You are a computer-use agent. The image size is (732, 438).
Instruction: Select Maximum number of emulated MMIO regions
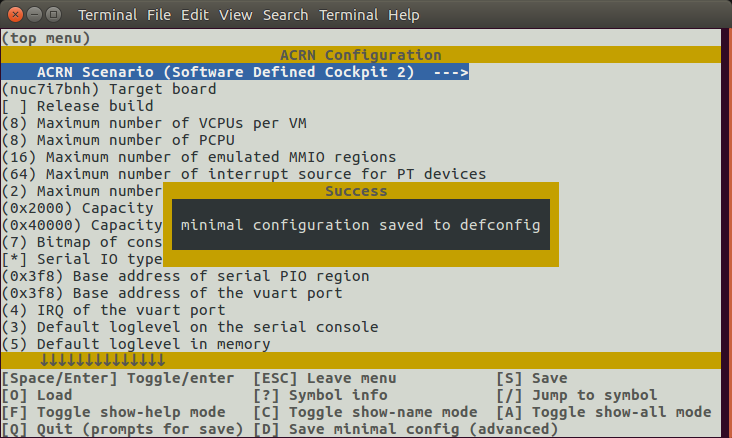coord(199,157)
